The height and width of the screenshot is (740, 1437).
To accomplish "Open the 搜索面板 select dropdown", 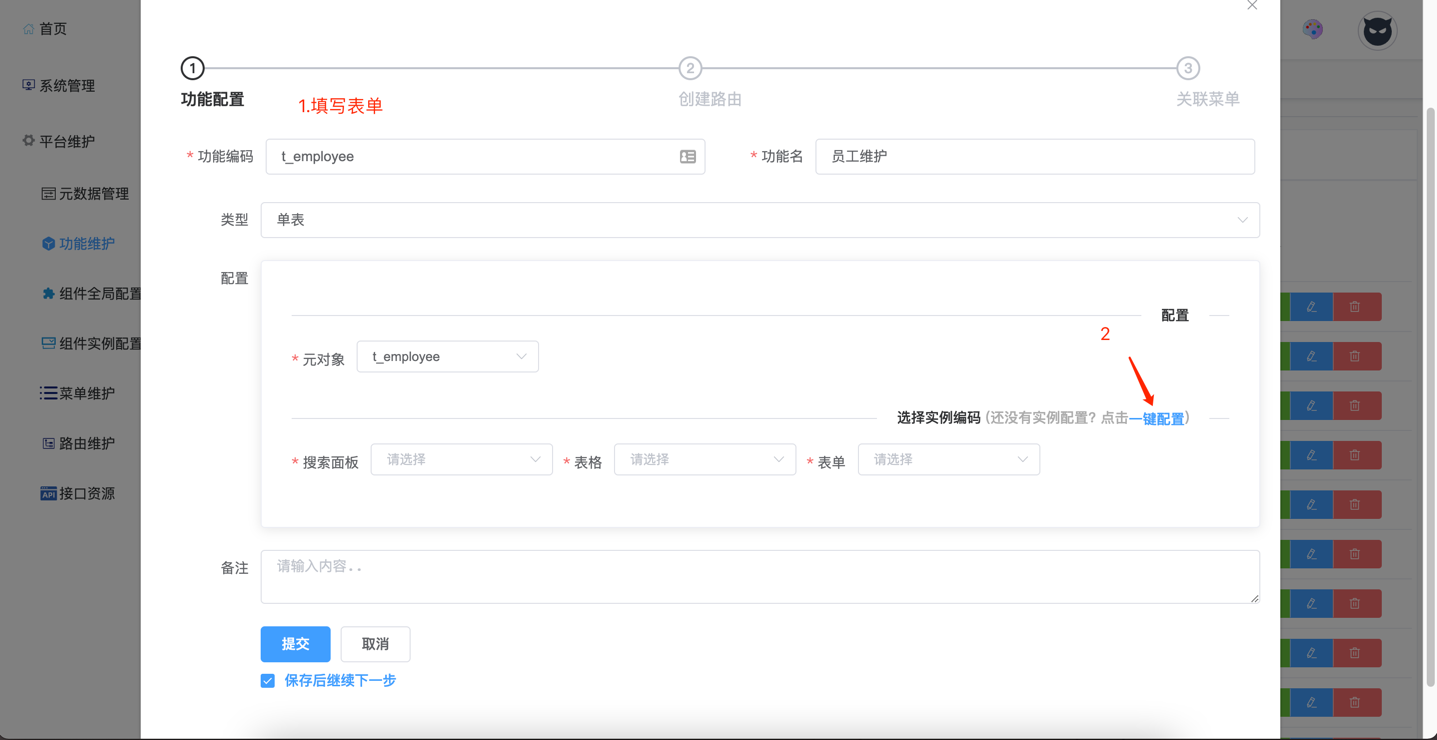I will coord(461,460).
